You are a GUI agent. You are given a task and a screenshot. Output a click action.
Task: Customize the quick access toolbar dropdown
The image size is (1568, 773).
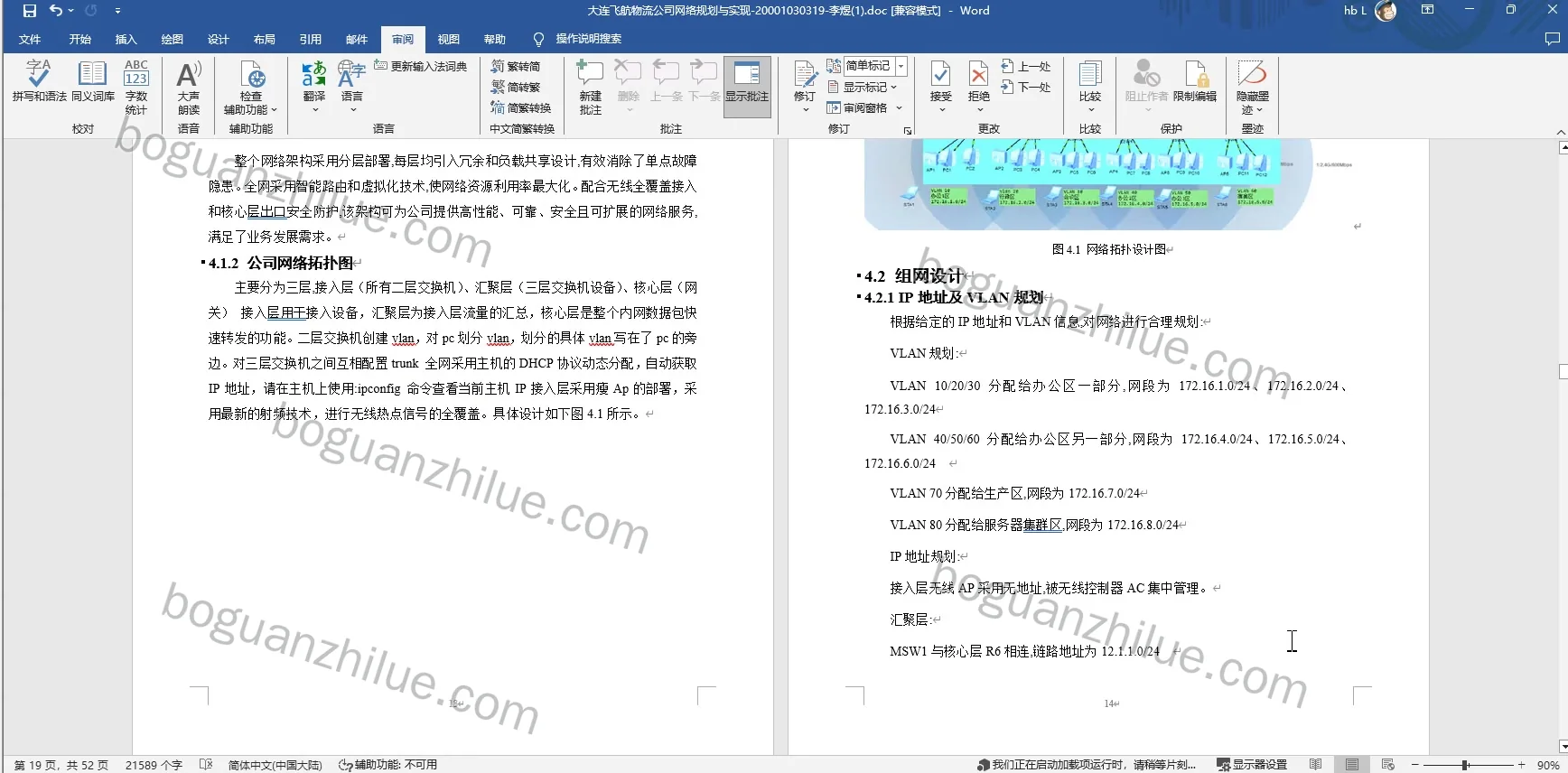[x=118, y=11]
